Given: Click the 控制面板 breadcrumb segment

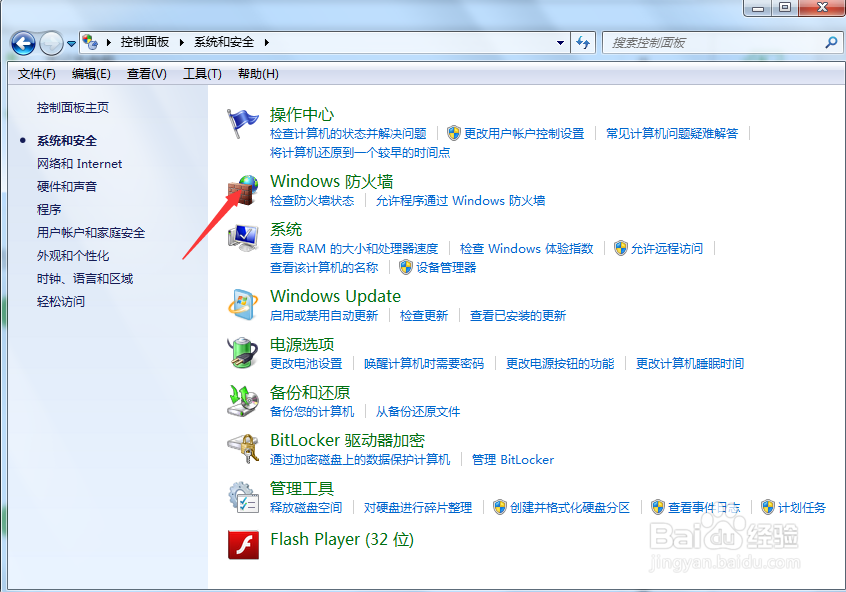Looking at the screenshot, I should 145,42.
